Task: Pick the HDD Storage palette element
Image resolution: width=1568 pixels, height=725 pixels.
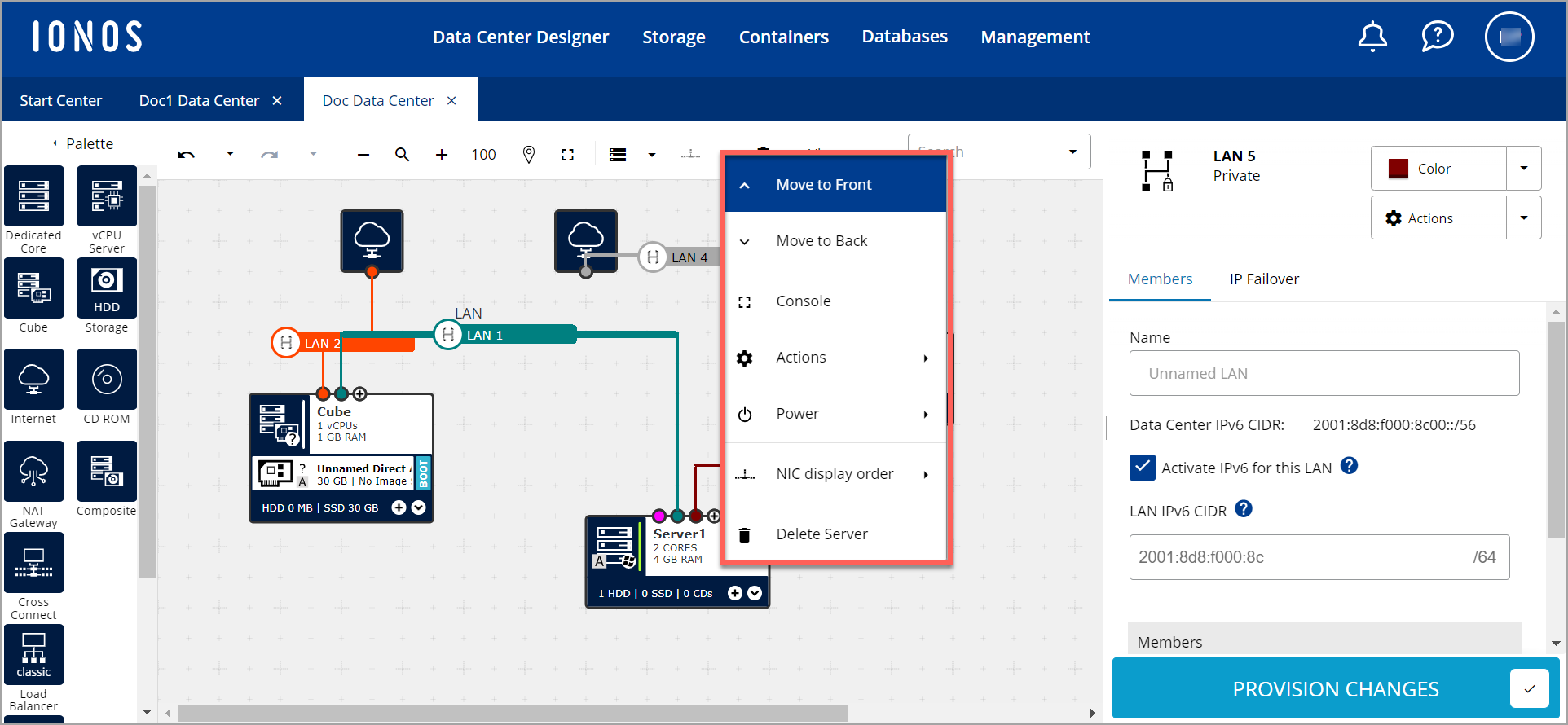Action: [107, 288]
